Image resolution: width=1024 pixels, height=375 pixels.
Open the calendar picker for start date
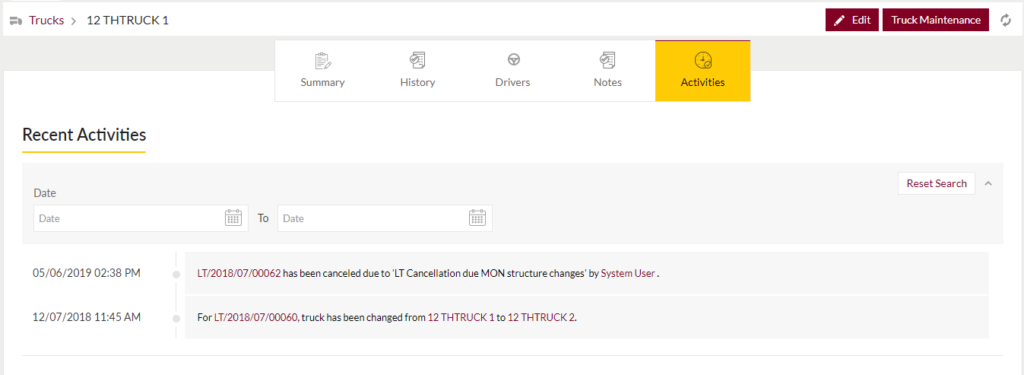point(233,218)
